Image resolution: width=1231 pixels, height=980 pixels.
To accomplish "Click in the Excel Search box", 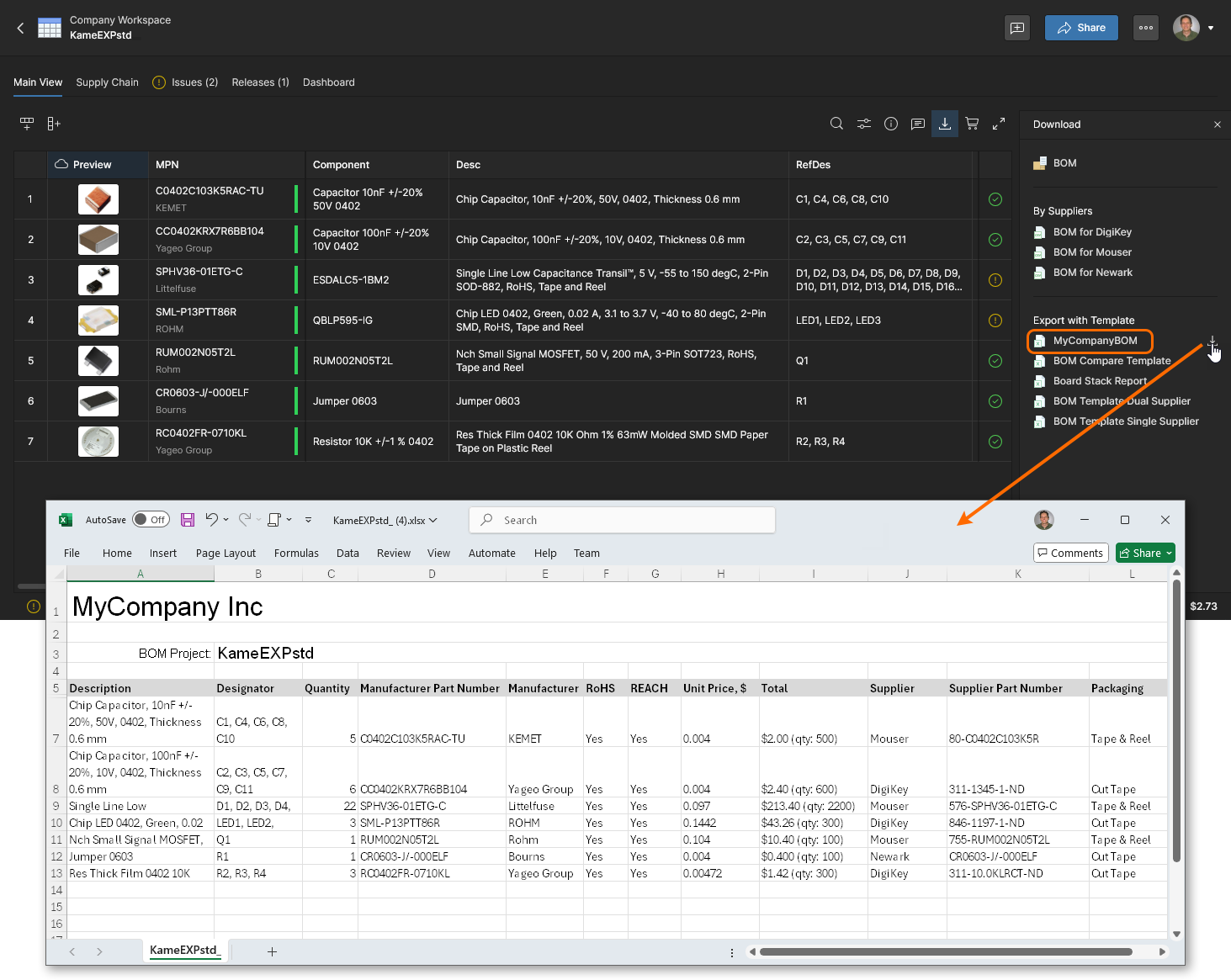I will coord(623,520).
